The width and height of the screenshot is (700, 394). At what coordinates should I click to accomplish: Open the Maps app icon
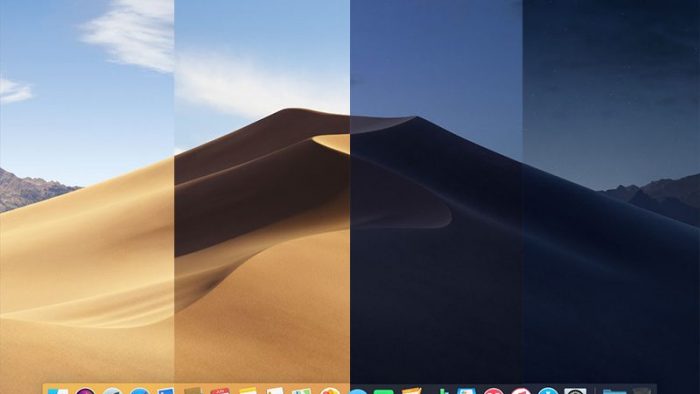301,391
